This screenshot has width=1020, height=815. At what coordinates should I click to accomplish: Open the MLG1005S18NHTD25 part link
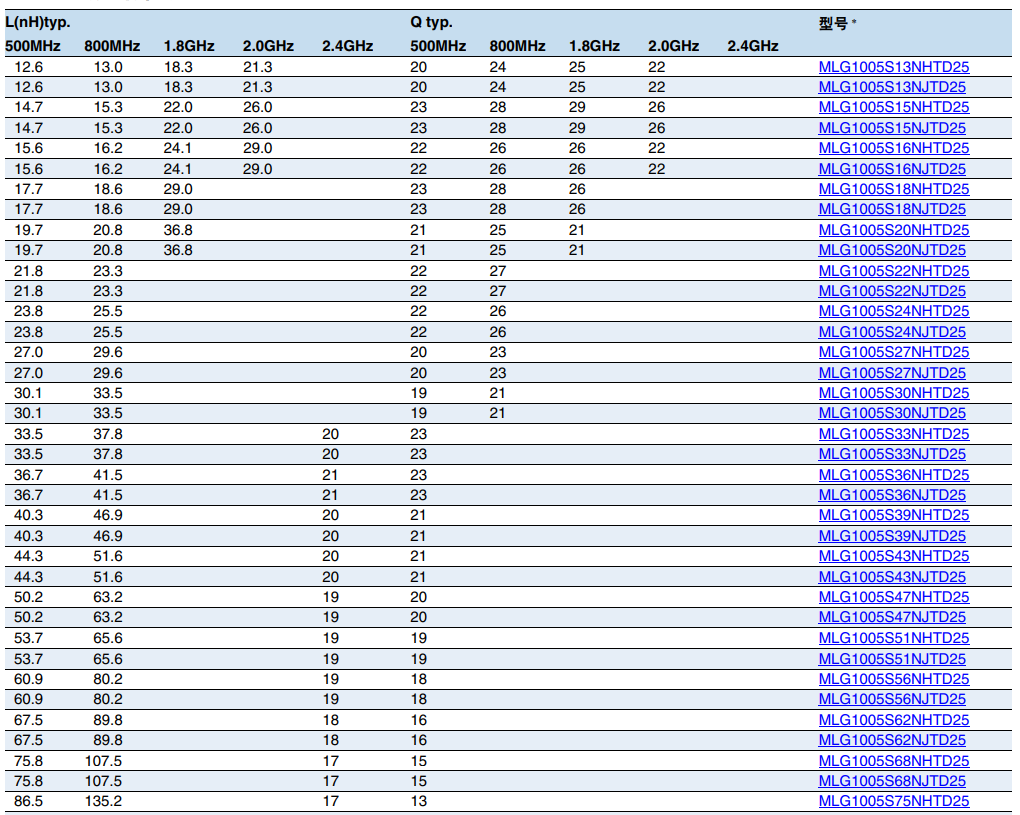coord(893,189)
